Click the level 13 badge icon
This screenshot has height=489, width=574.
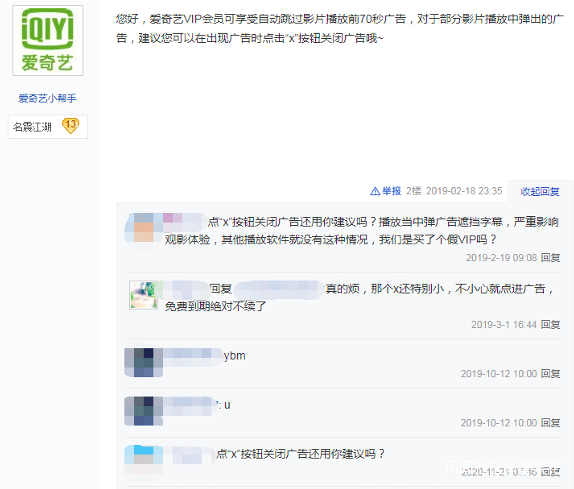click(x=70, y=126)
